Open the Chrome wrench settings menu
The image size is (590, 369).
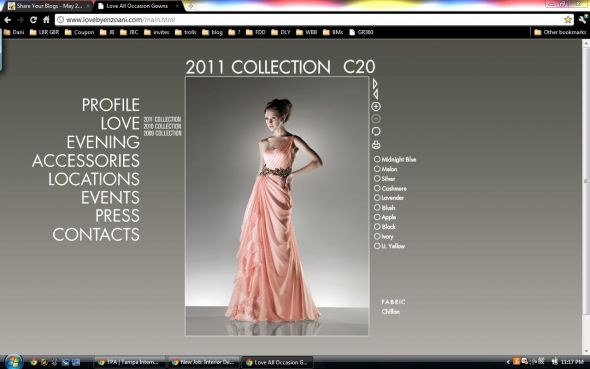pos(582,19)
